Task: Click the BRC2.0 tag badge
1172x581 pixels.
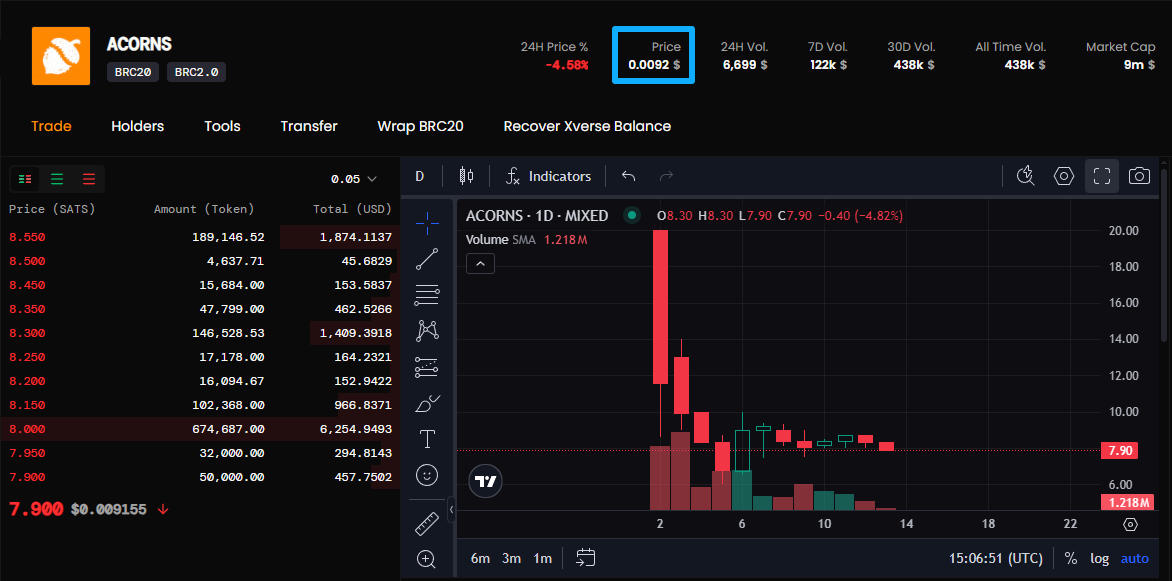Action: pos(197,73)
